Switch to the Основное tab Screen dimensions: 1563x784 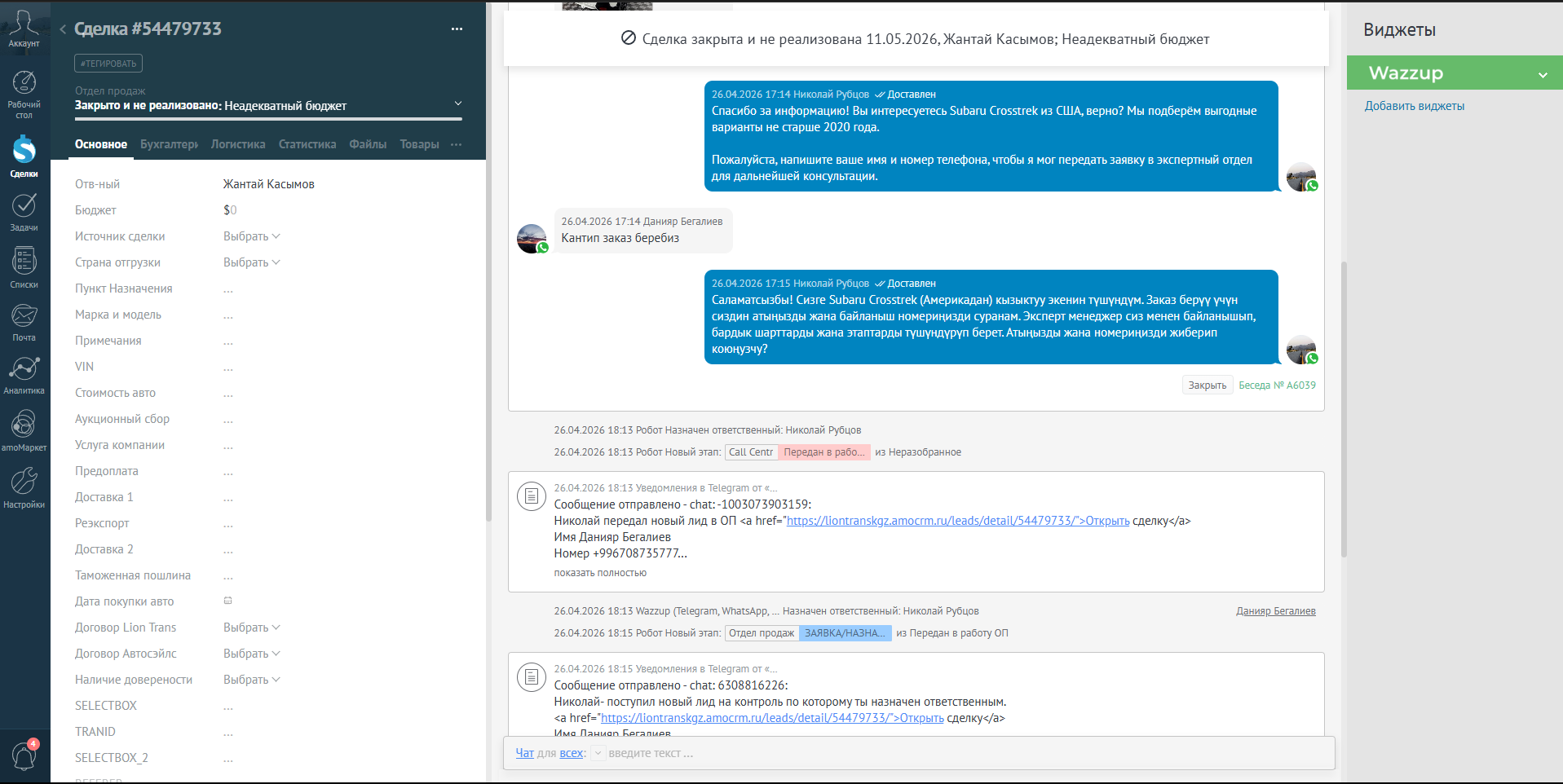pos(101,144)
